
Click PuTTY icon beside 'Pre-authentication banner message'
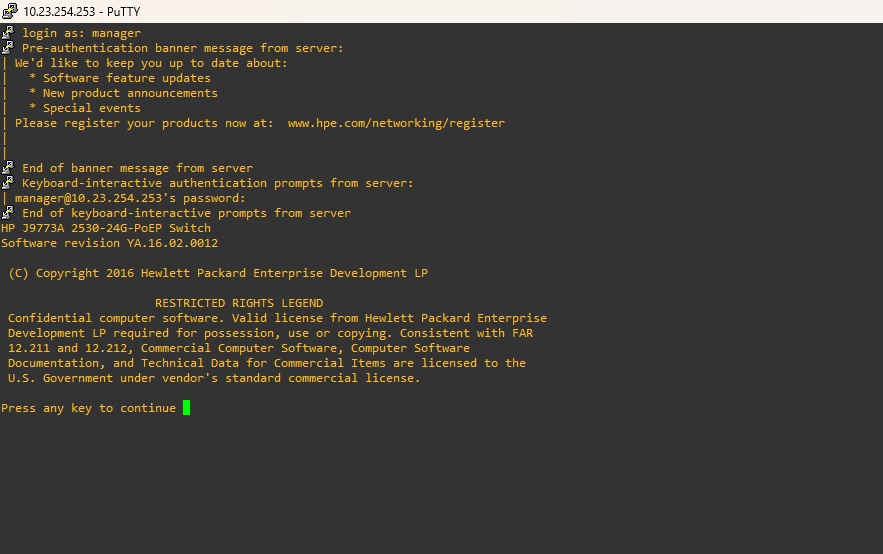[x=8, y=47]
